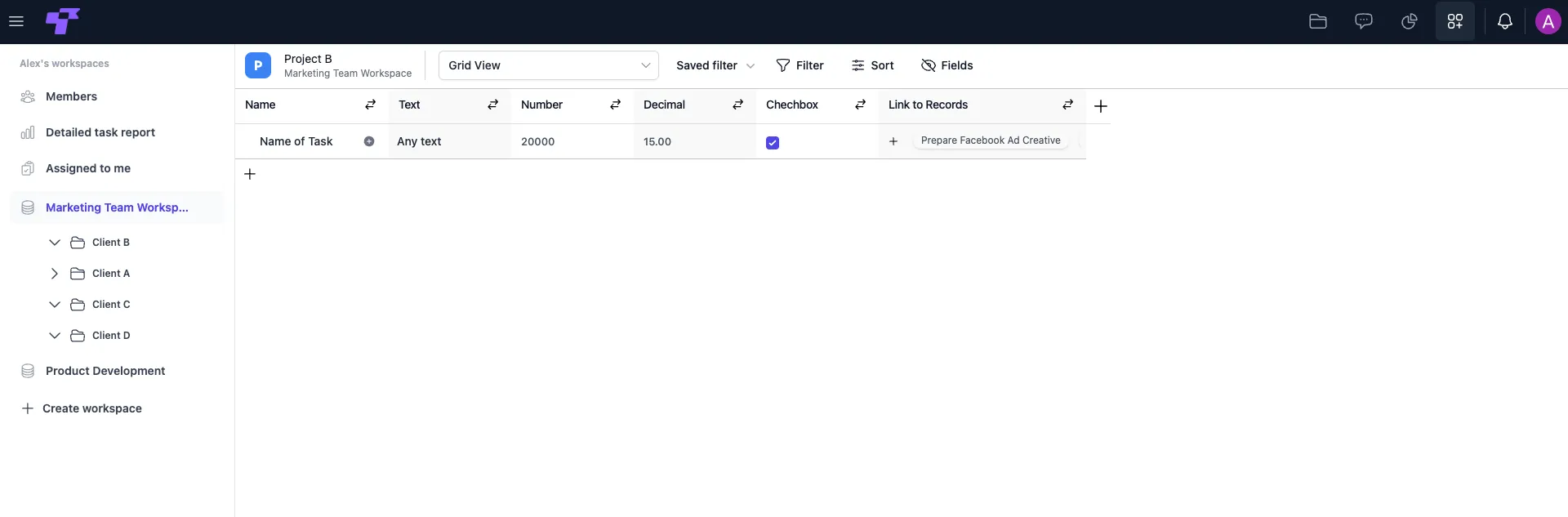Click Project B title text
Image resolution: width=1568 pixels, height=517 pixels.
(308, 59)
